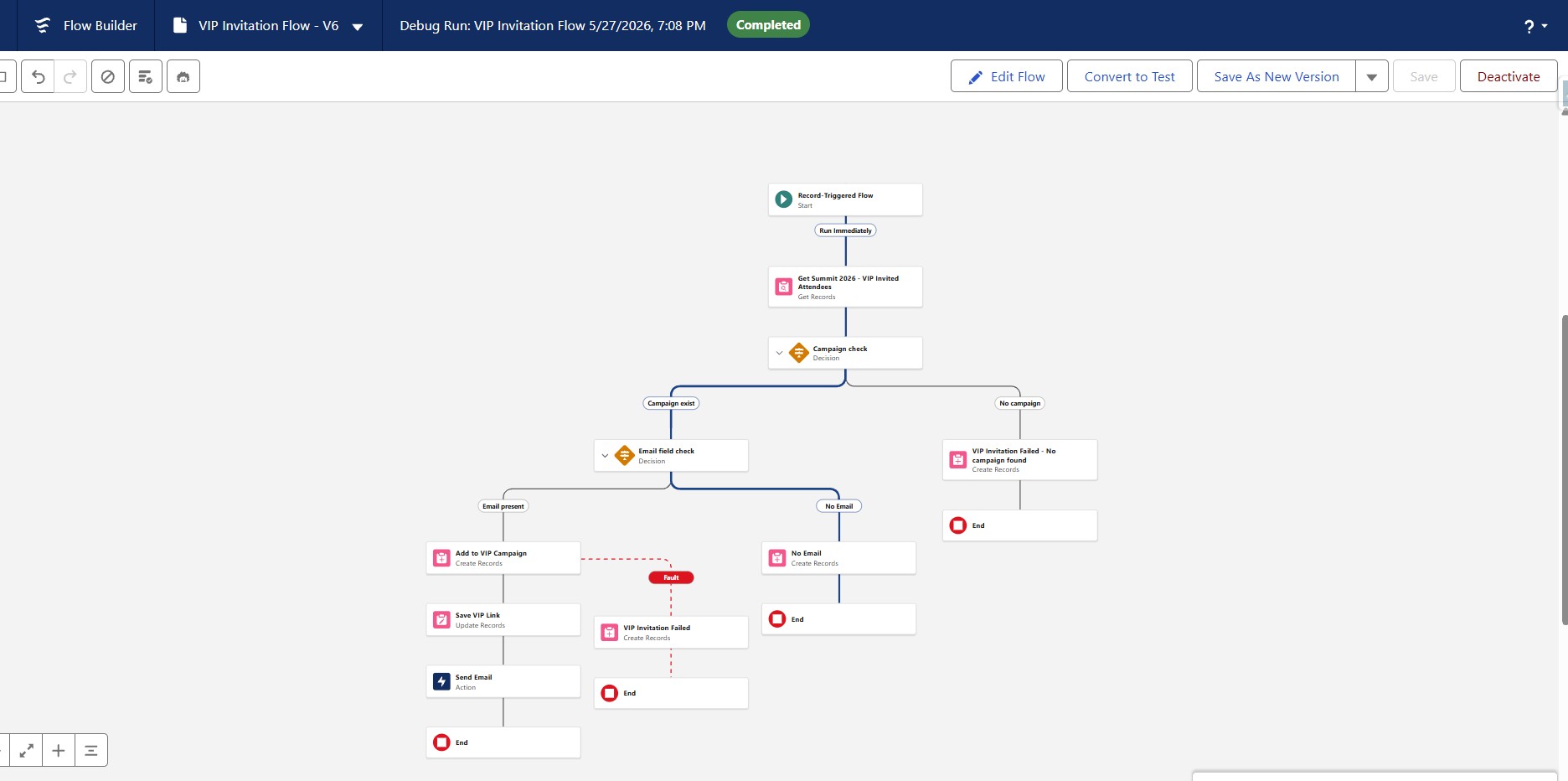Open the help question mark menu

click(x=1535, y=26)
